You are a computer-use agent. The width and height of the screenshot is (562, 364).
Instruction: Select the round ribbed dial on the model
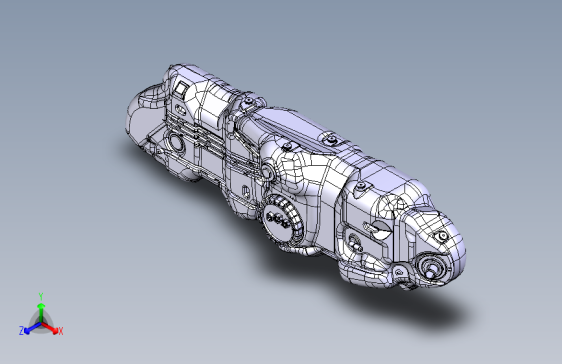pyautogui.click(x=283, y=220)
